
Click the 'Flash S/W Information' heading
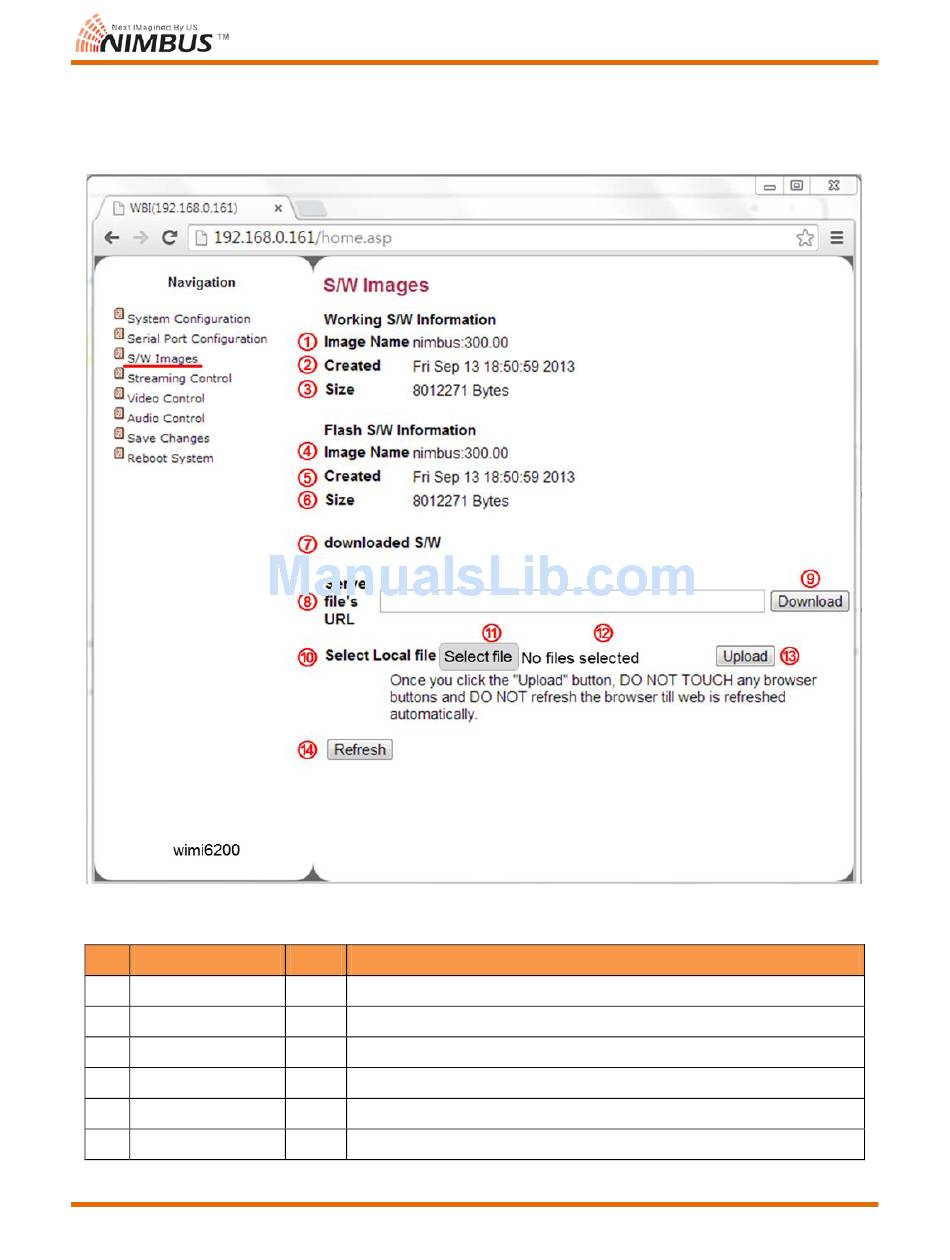coord(400,430)
